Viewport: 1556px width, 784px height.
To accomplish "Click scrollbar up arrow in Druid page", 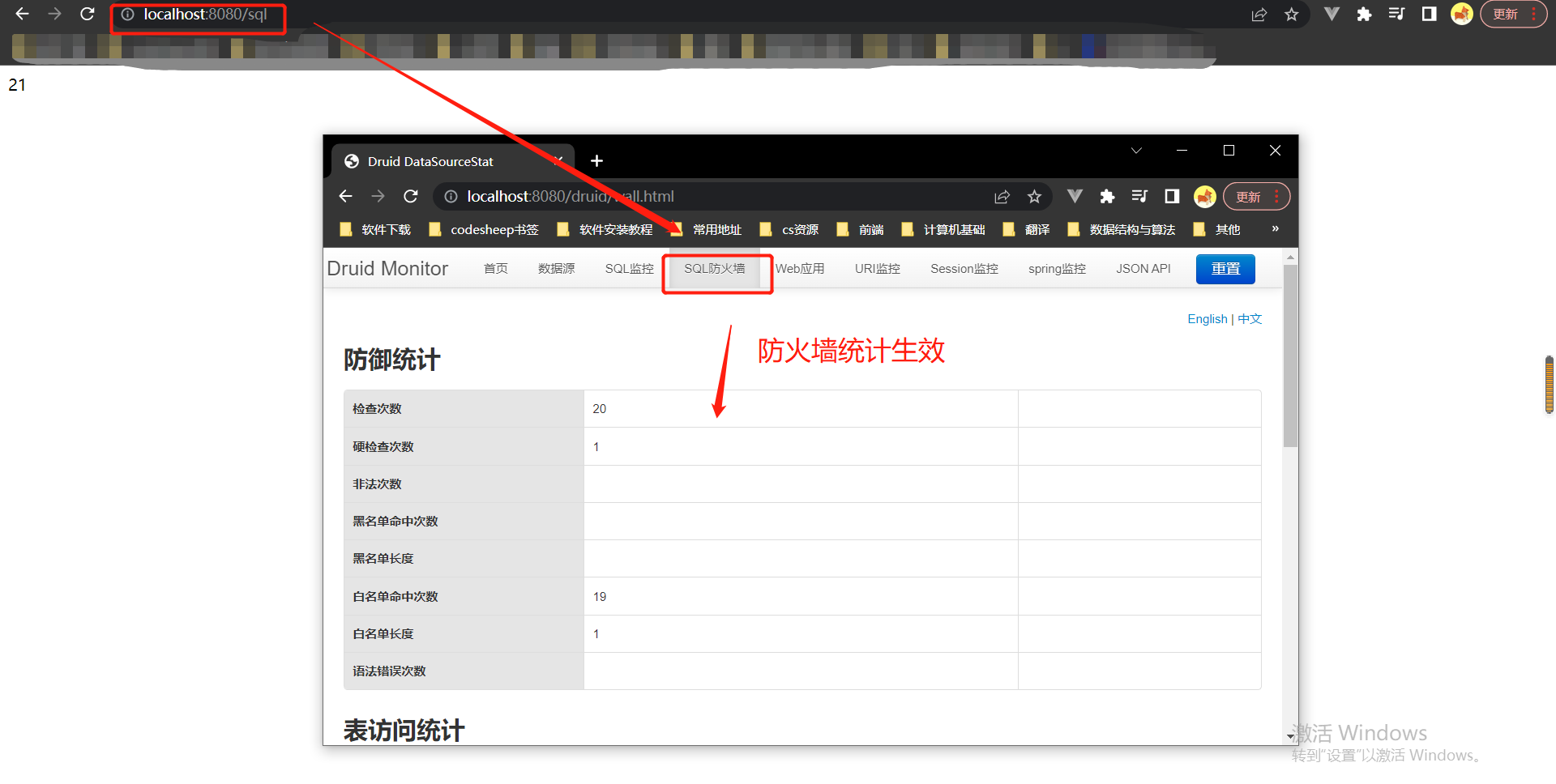I will coord(1290,257).
